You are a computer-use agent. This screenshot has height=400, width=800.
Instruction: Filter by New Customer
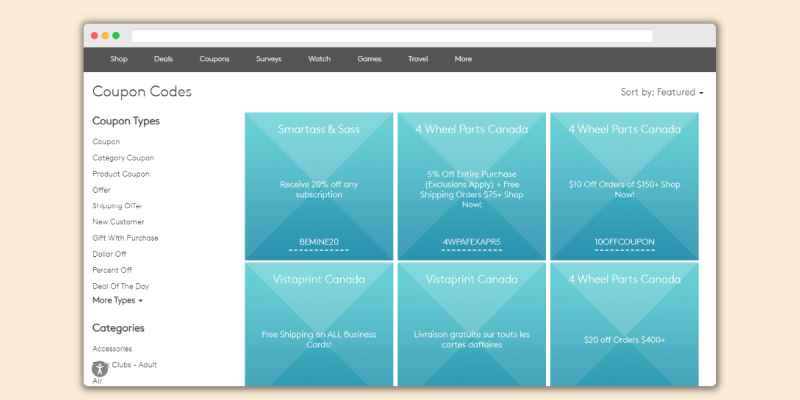(x=118, y=222)
